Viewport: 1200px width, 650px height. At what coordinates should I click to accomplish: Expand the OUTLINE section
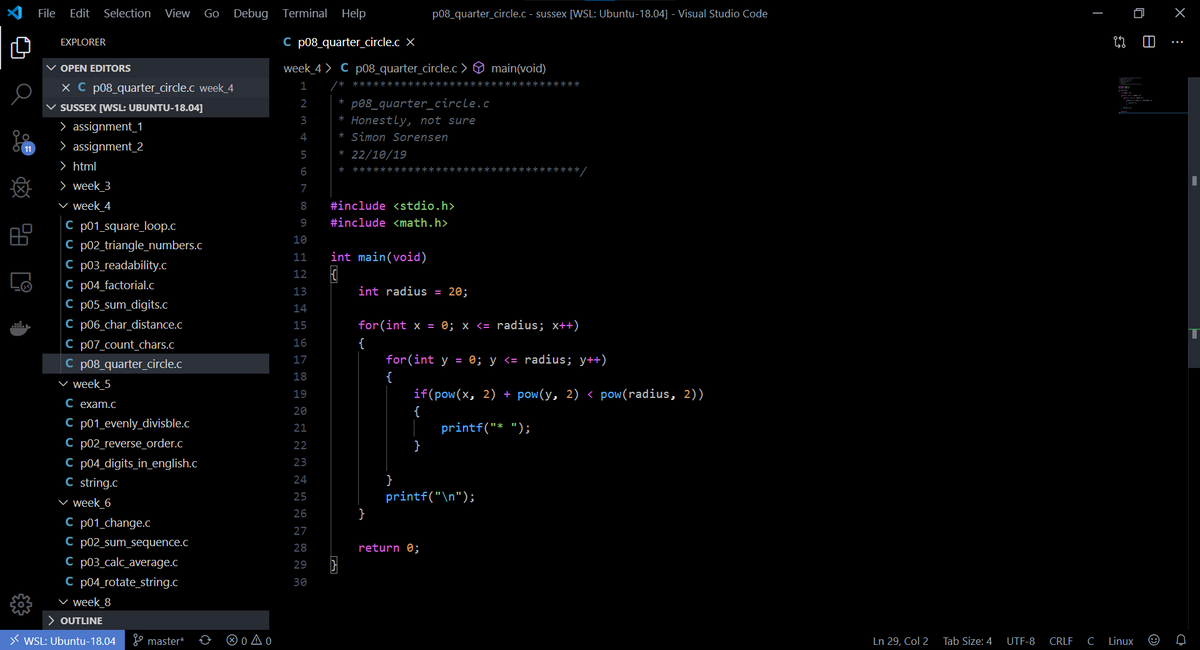tap(81, 621)
